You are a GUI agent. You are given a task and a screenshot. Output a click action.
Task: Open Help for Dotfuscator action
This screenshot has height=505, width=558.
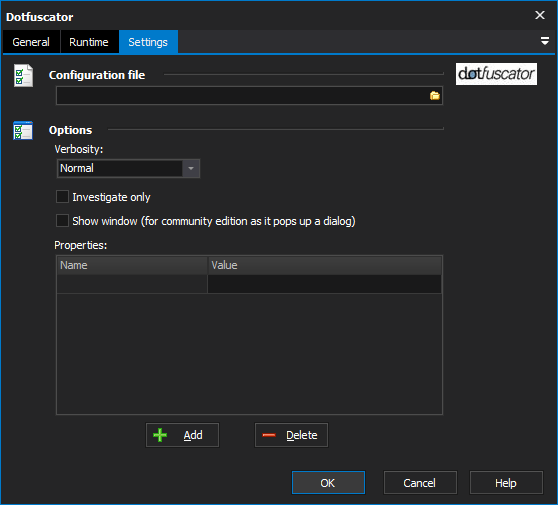pos(506,483)
